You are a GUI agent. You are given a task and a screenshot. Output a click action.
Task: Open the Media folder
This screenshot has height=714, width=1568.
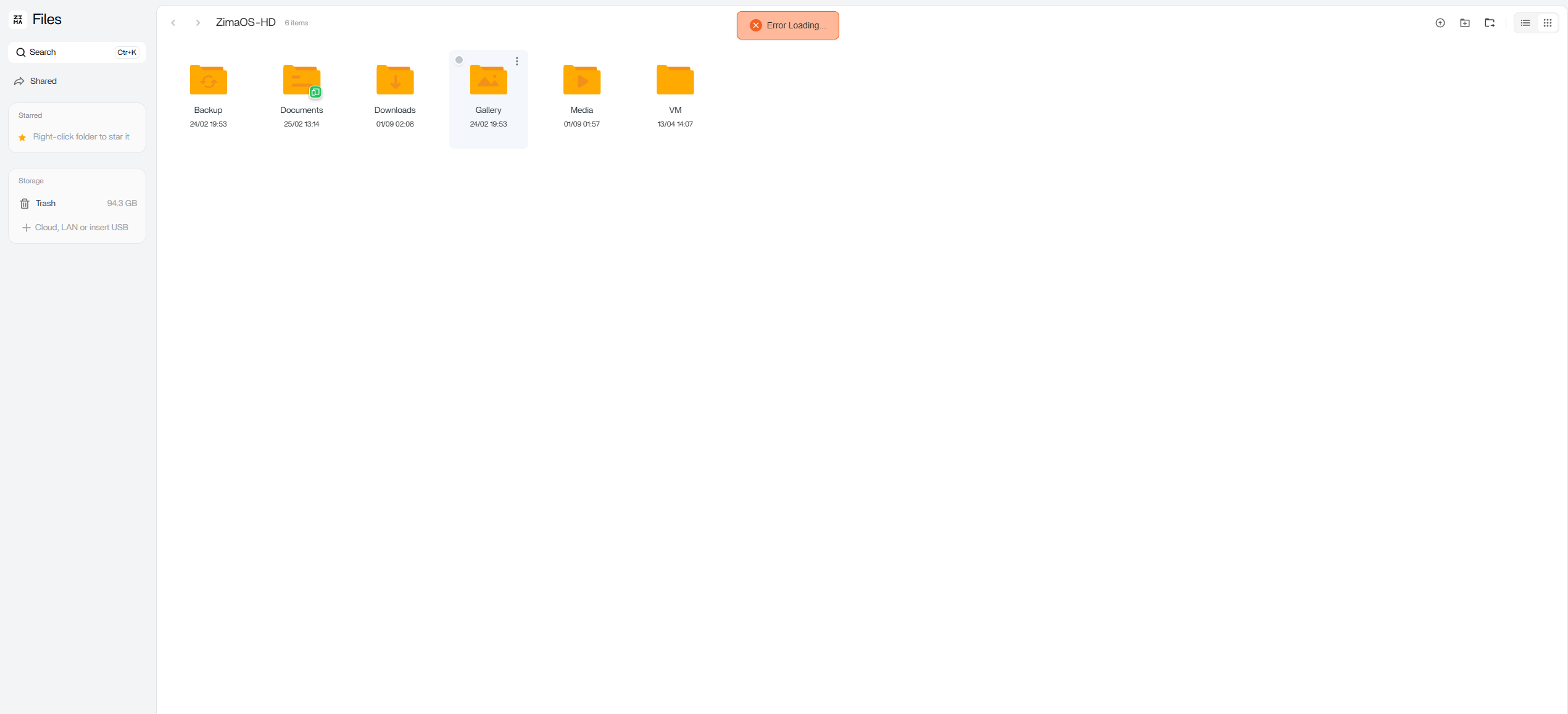pos(581,80)
